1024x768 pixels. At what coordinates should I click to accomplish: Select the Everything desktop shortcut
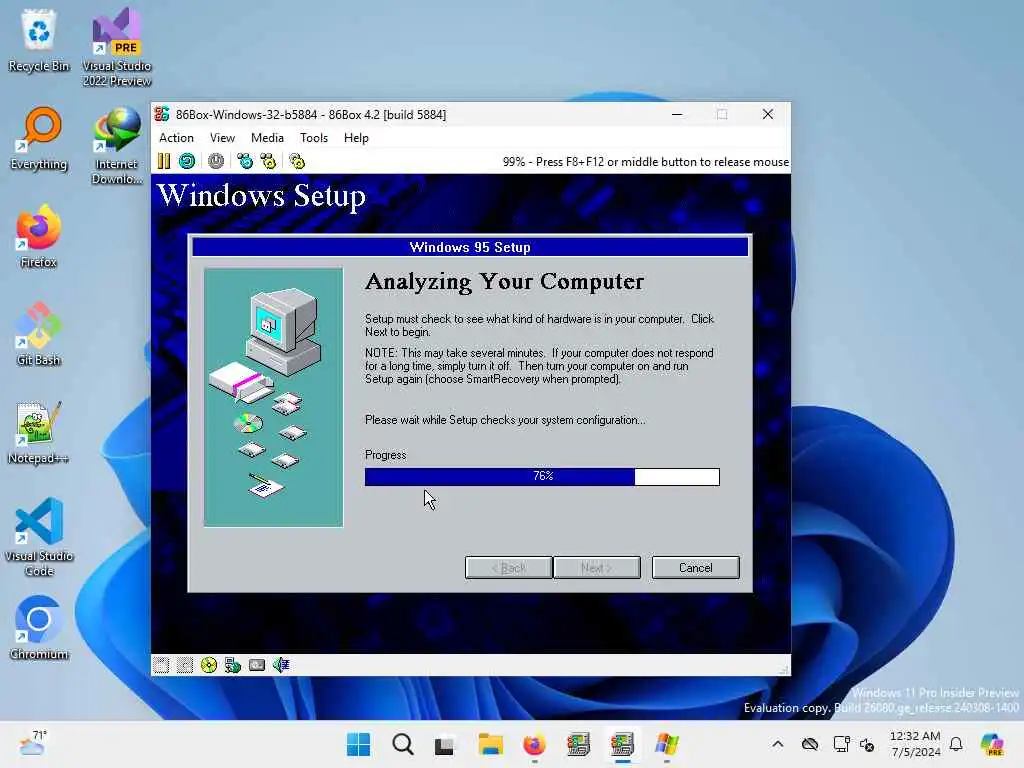(39, 138)
